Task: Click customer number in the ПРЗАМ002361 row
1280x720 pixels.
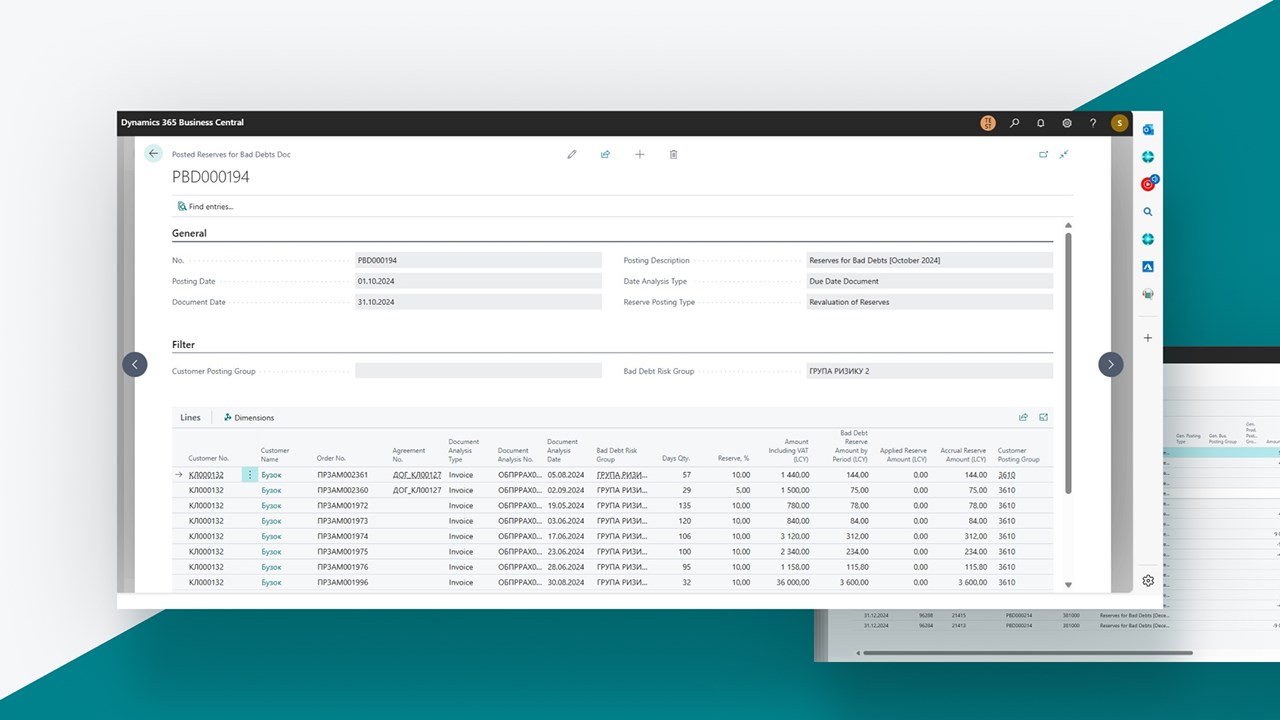Action: coord(206,475)
